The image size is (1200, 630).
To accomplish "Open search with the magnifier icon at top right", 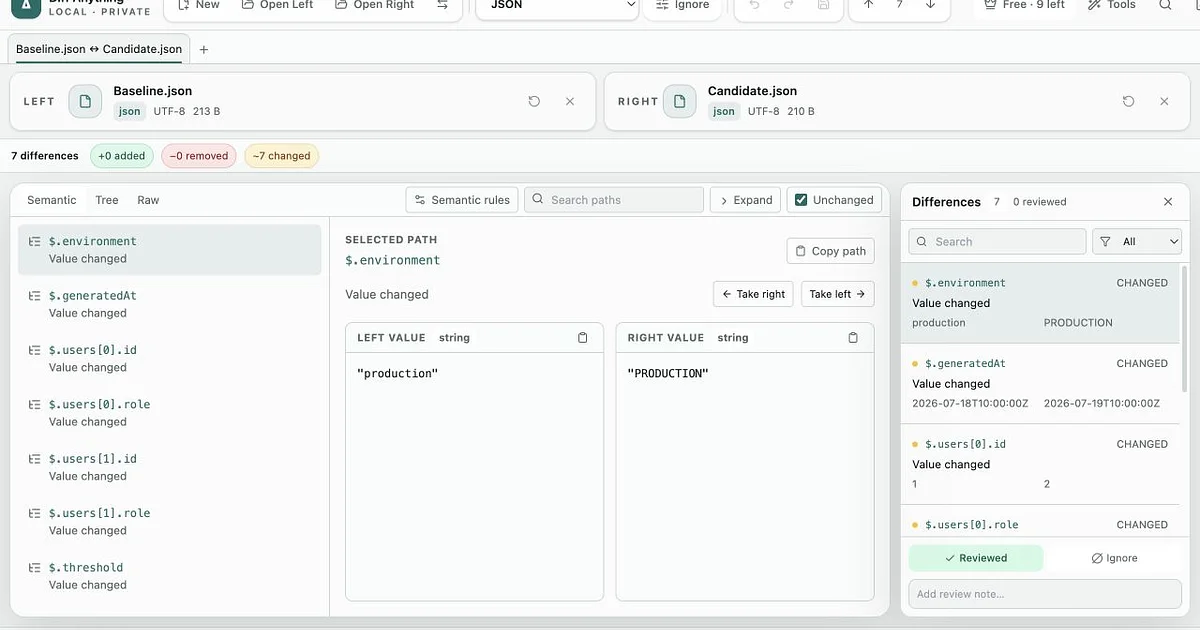I will 1165,5.
